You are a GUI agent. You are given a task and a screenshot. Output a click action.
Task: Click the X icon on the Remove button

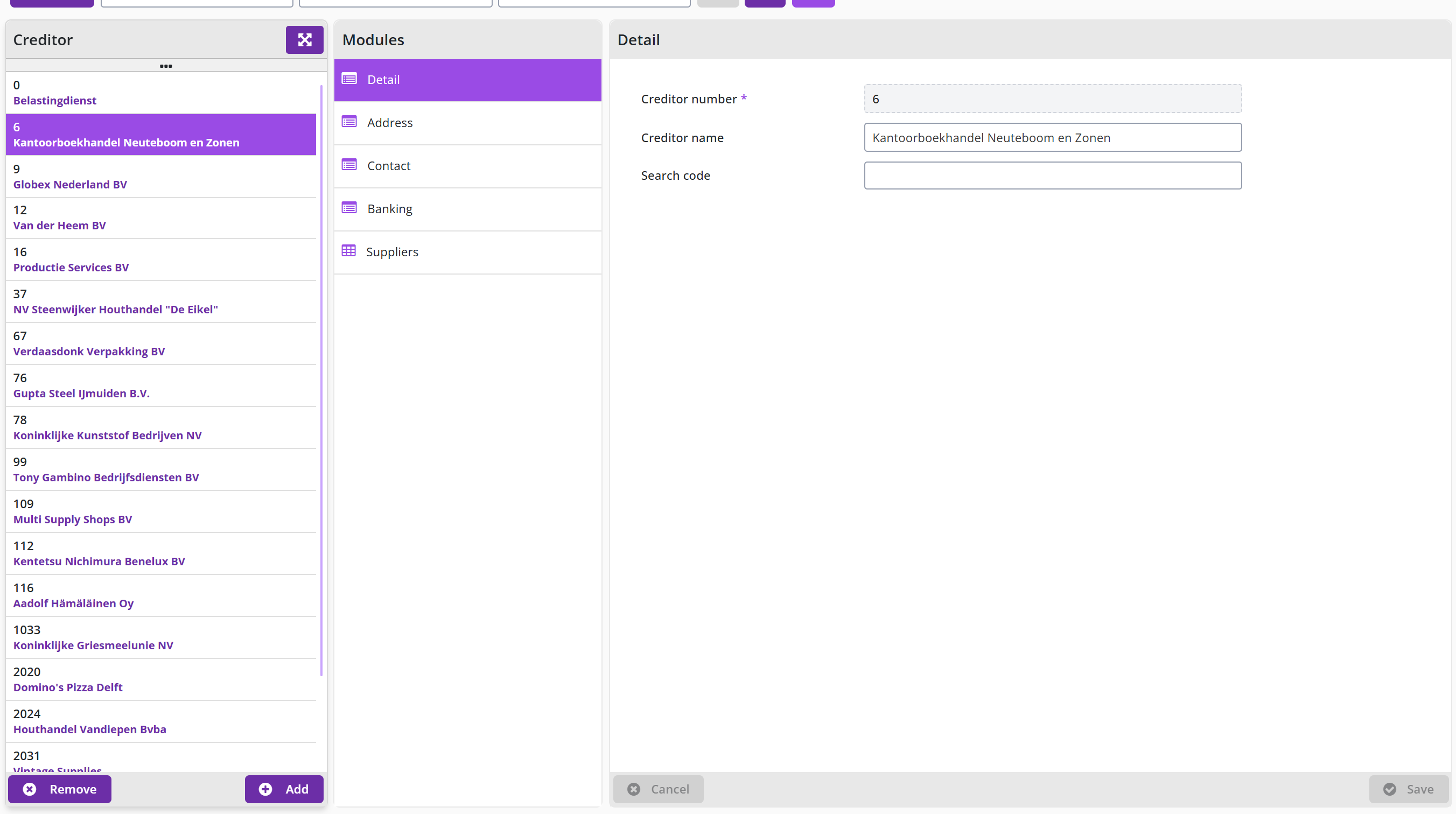pyautogui.click(x=30, y=789)
